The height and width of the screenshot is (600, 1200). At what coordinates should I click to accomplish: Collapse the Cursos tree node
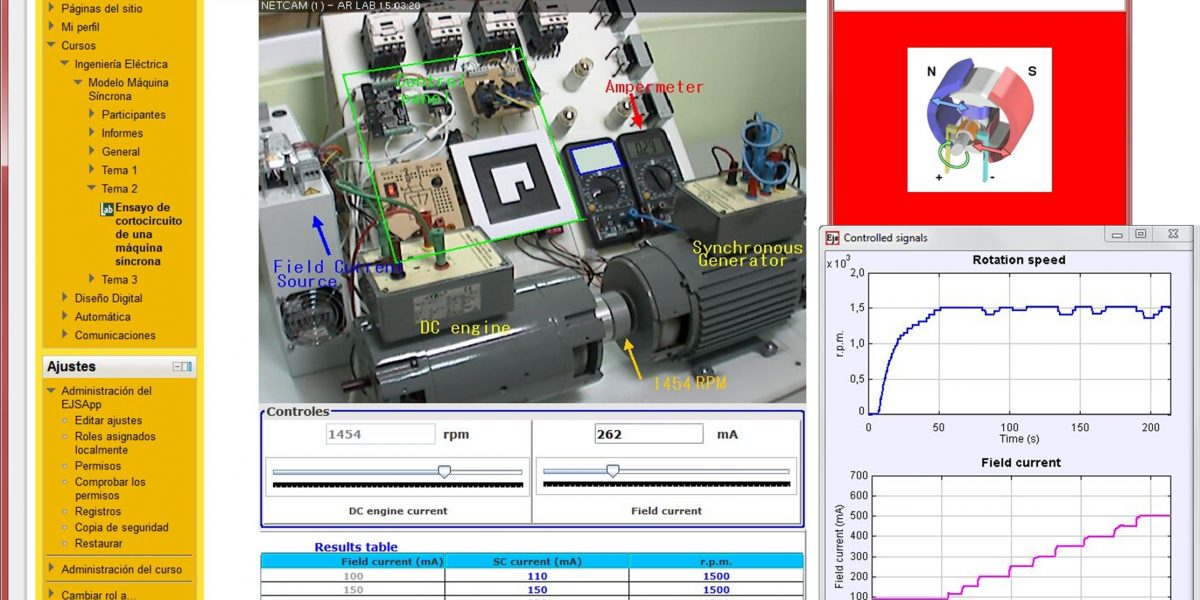click(x=52, y=46)
